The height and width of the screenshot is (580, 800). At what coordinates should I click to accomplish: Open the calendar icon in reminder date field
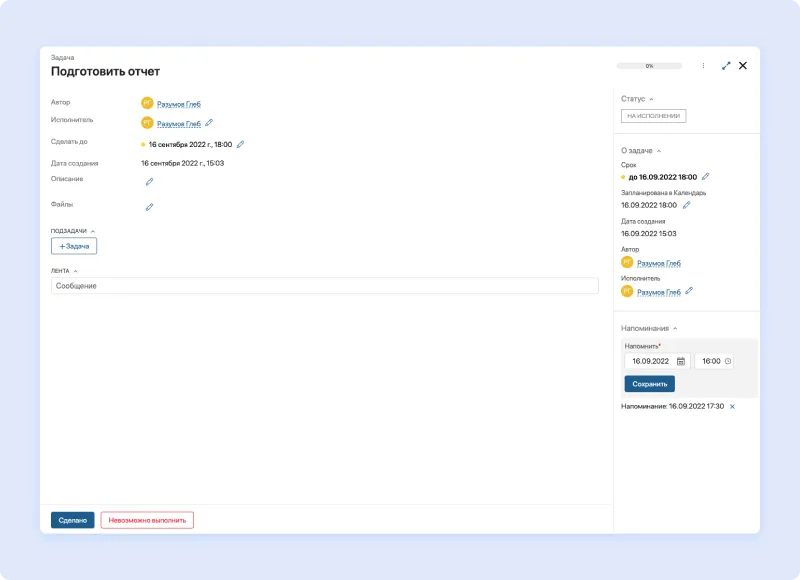click(680, 361)
